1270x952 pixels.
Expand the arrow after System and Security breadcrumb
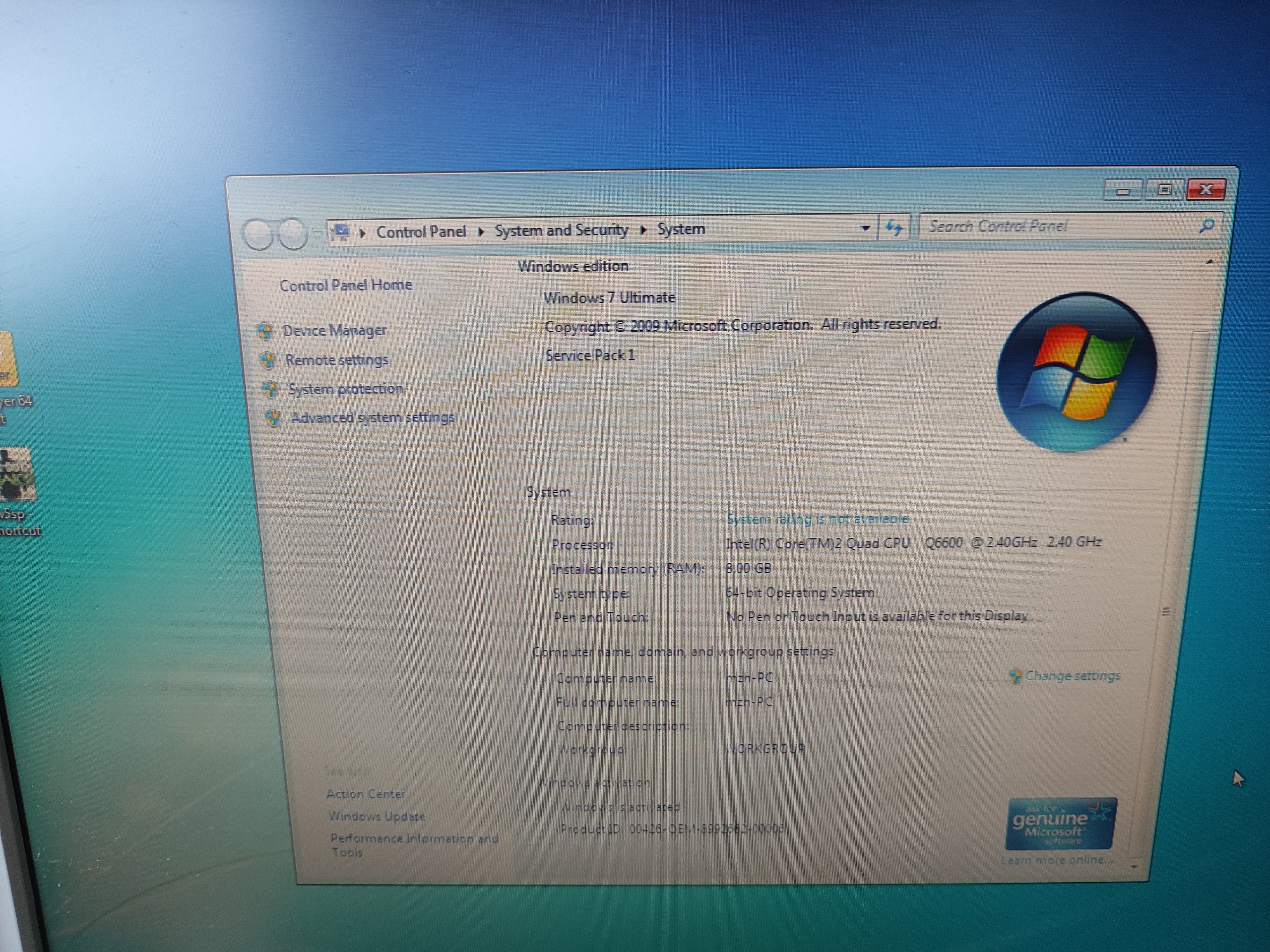click(x=643, y=230)
